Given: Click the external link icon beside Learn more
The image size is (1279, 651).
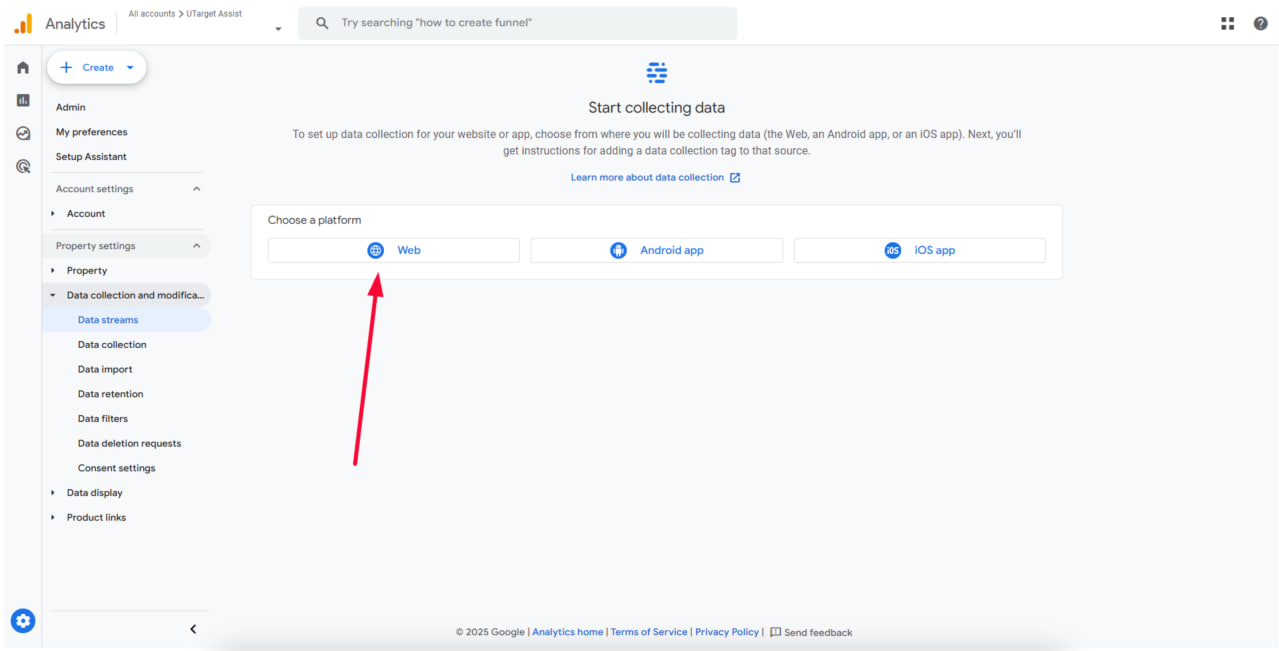Looking at the screenshot, I should tap(735, 178).
